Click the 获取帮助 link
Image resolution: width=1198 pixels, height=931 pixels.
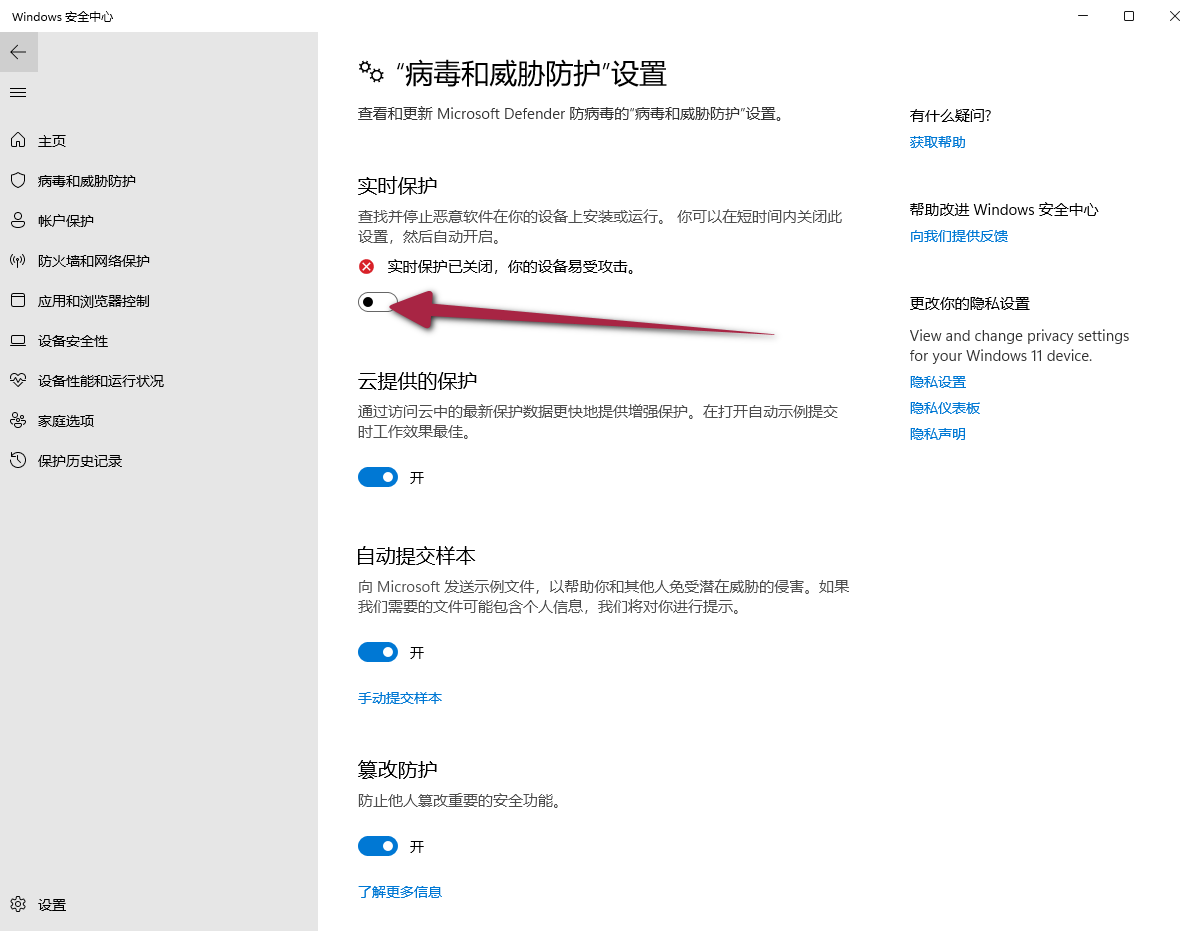pyautogui.click(x=937, y=142)
